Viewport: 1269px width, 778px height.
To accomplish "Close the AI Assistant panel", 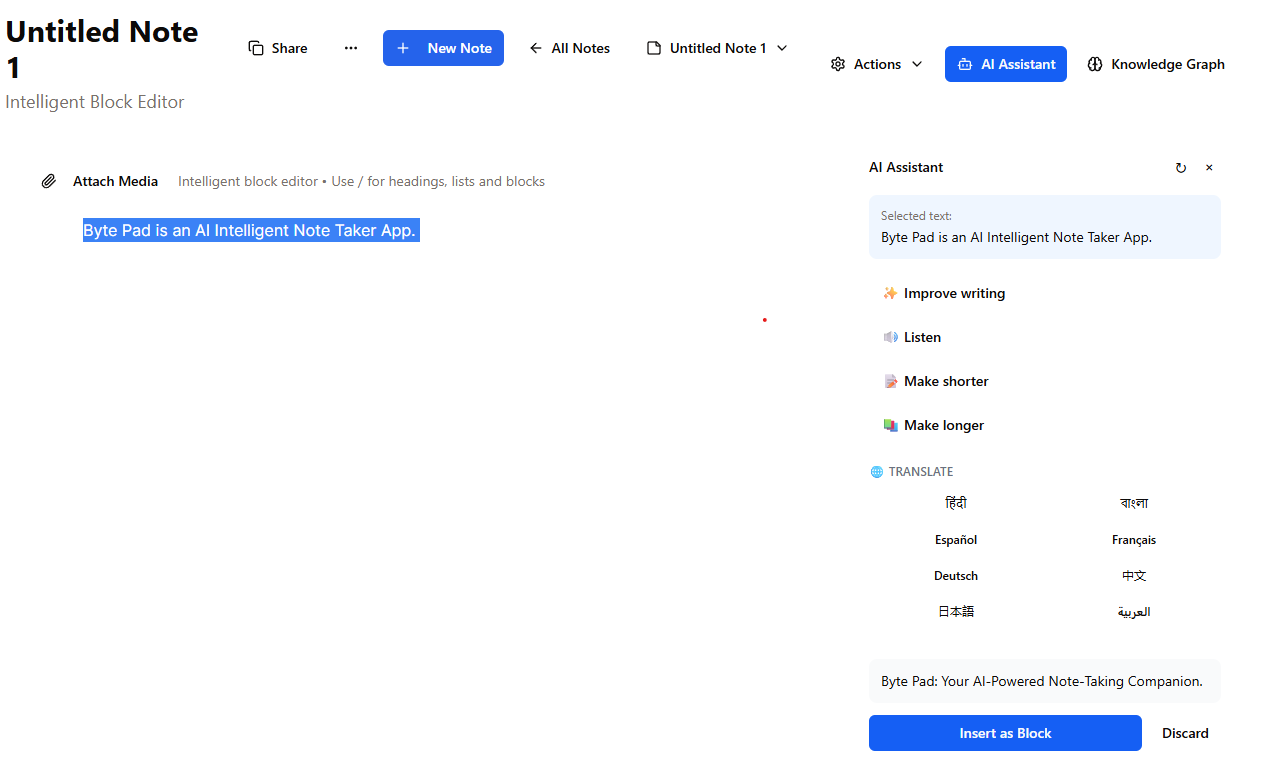I will 1209,168.
